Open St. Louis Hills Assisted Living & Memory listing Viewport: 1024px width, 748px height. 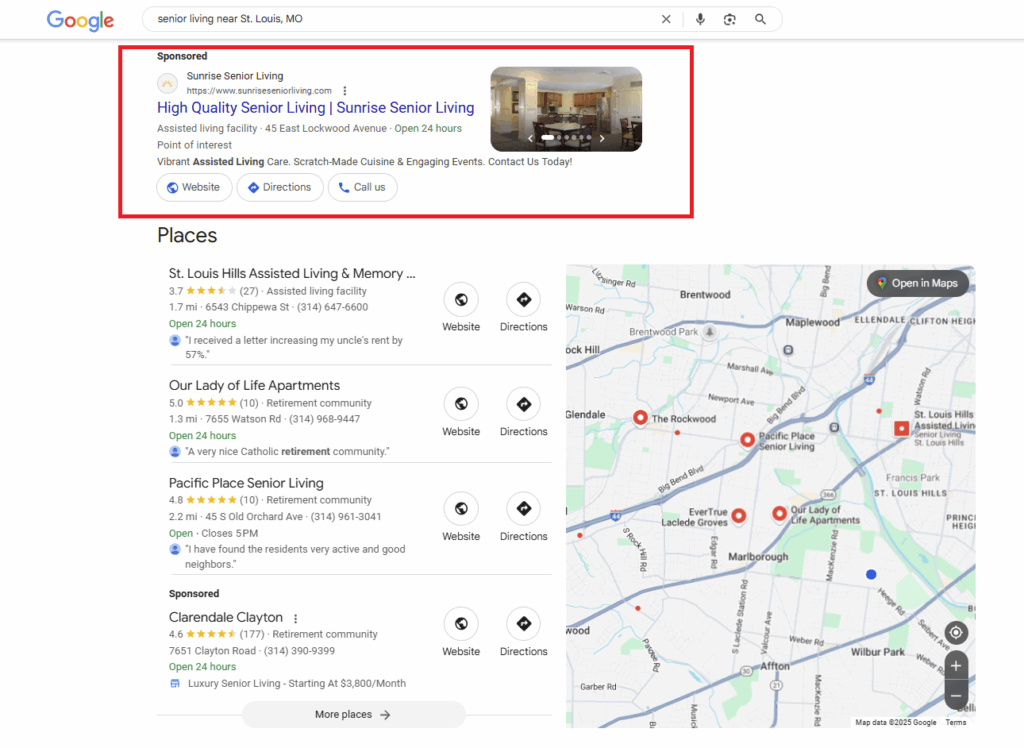click(292, 274)
